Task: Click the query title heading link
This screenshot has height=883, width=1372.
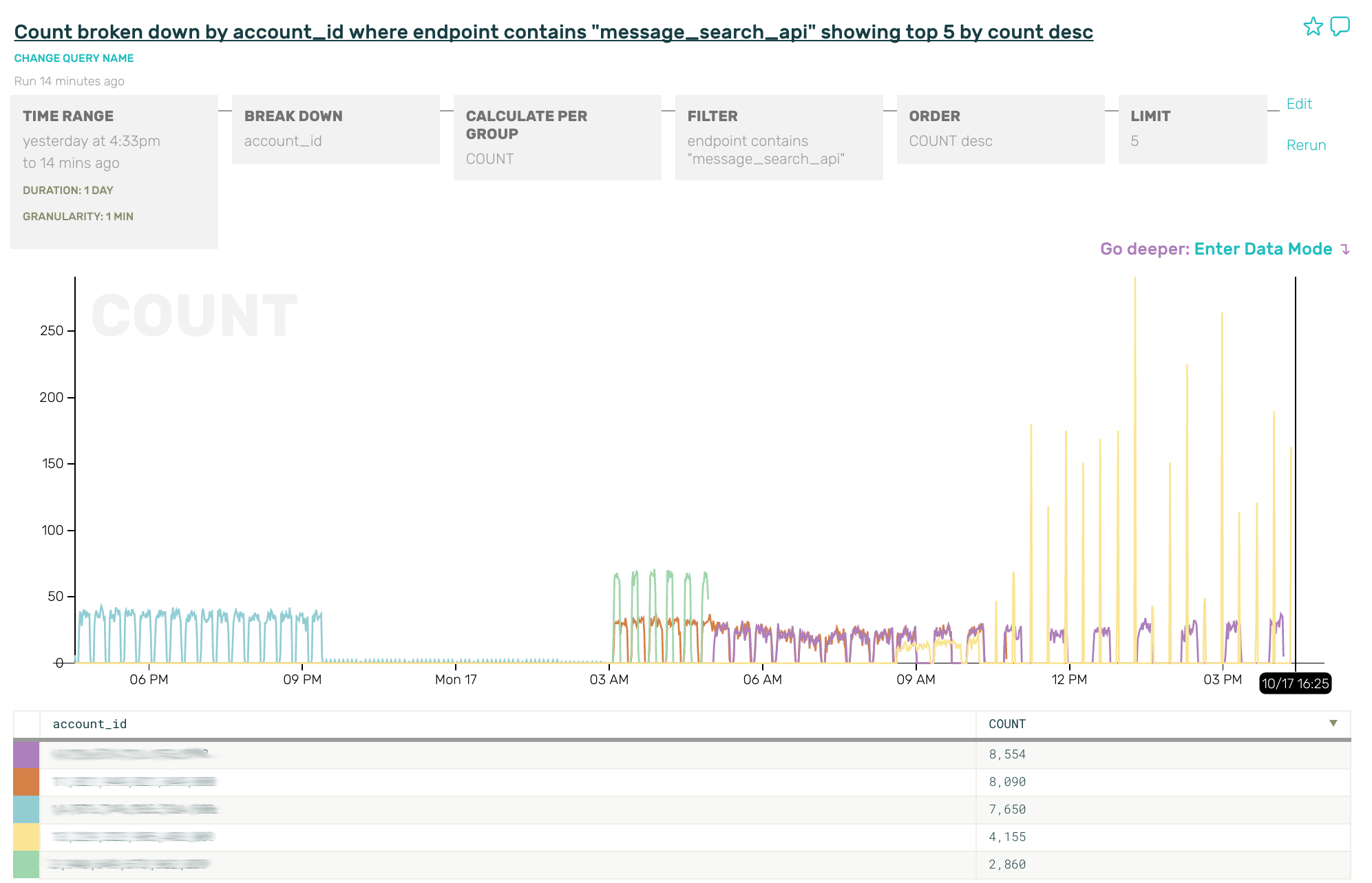Action: 553,32
